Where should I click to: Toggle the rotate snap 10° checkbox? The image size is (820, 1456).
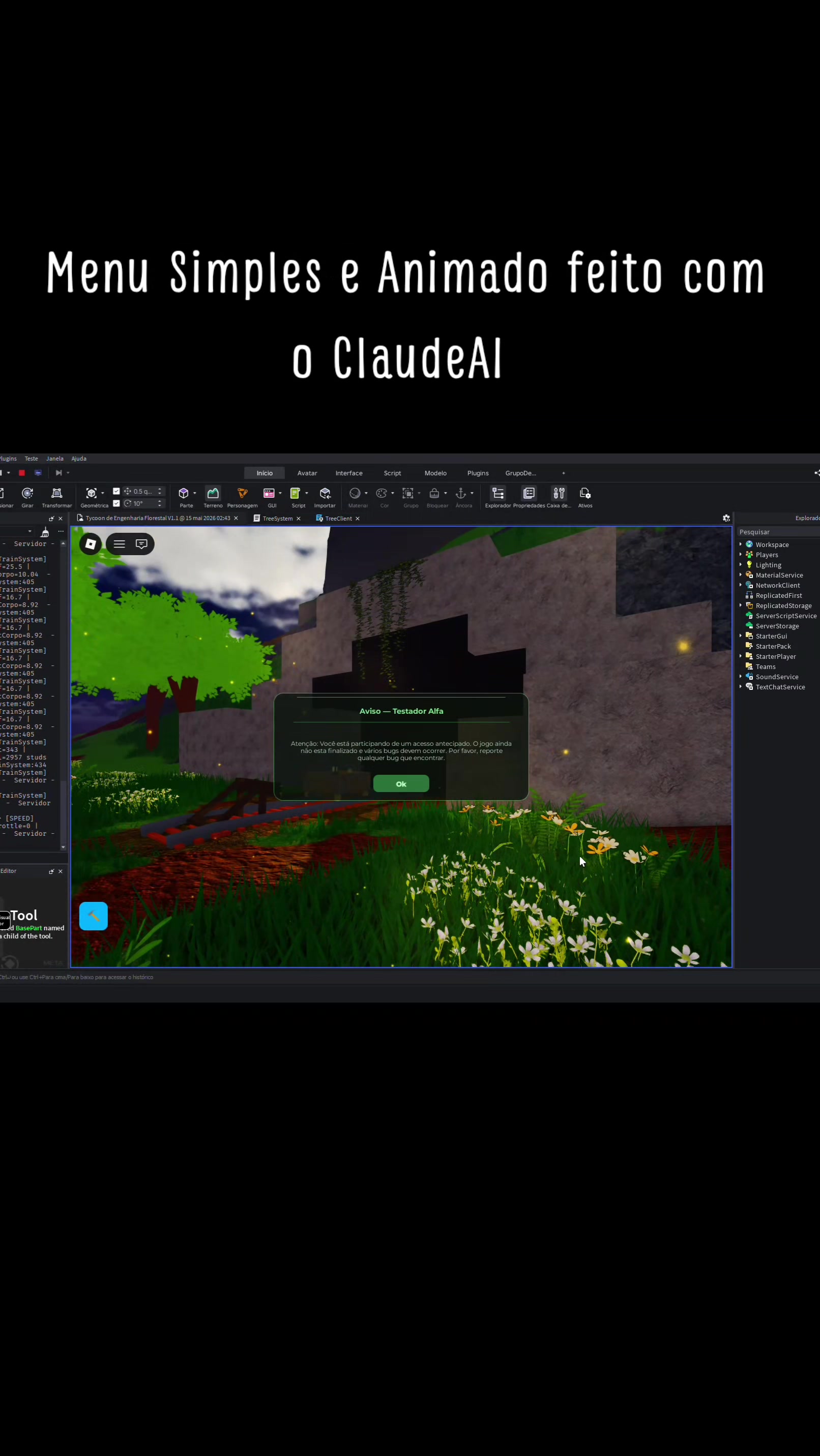click(x=116, y=503)
